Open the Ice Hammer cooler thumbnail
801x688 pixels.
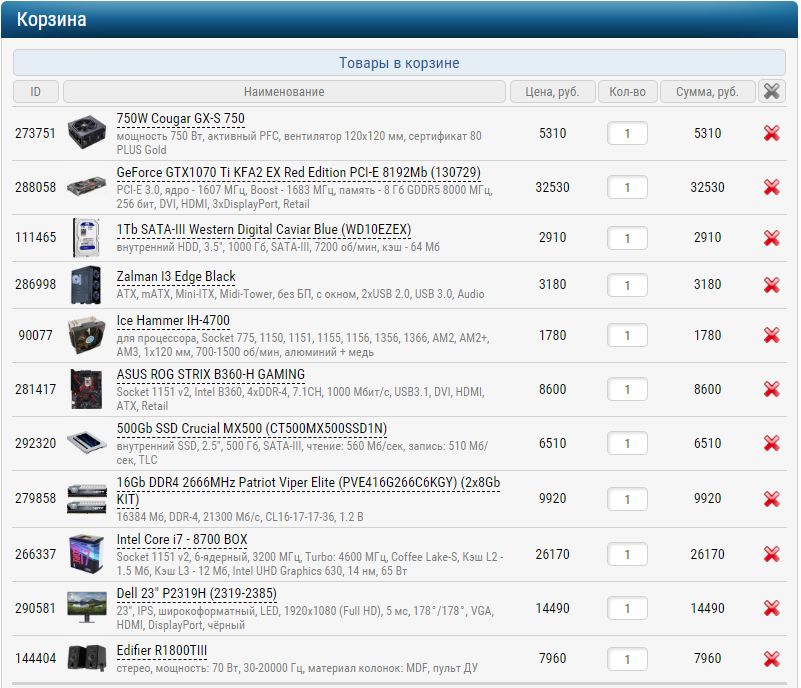point(86,335)
